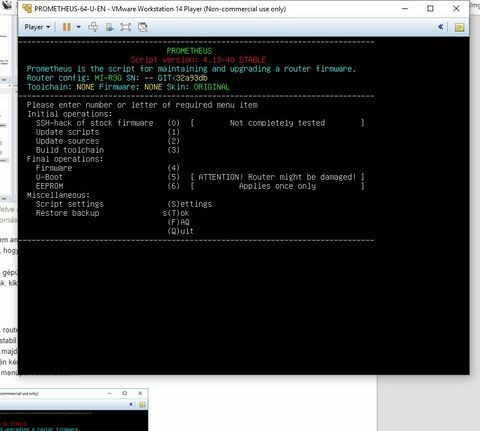This screenshot has width=480, height=431.
Task: Click the yellow notes icon in the lower window
Action: (x=142, y=405)
